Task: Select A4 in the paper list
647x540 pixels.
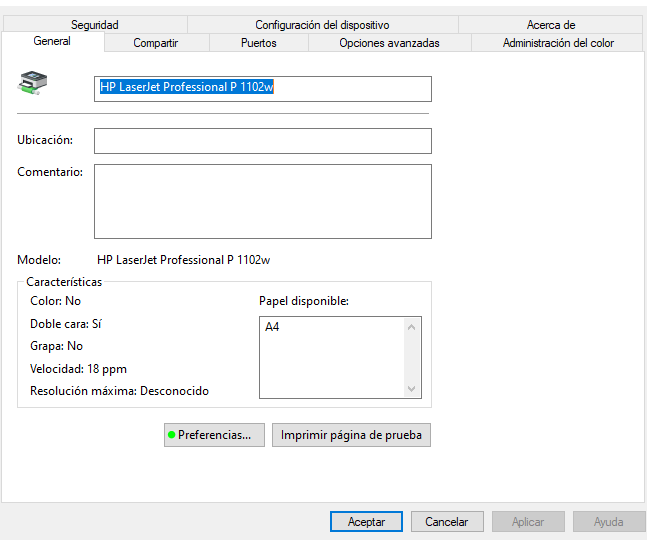Action: pyautogui.click(x=272, y=327)
